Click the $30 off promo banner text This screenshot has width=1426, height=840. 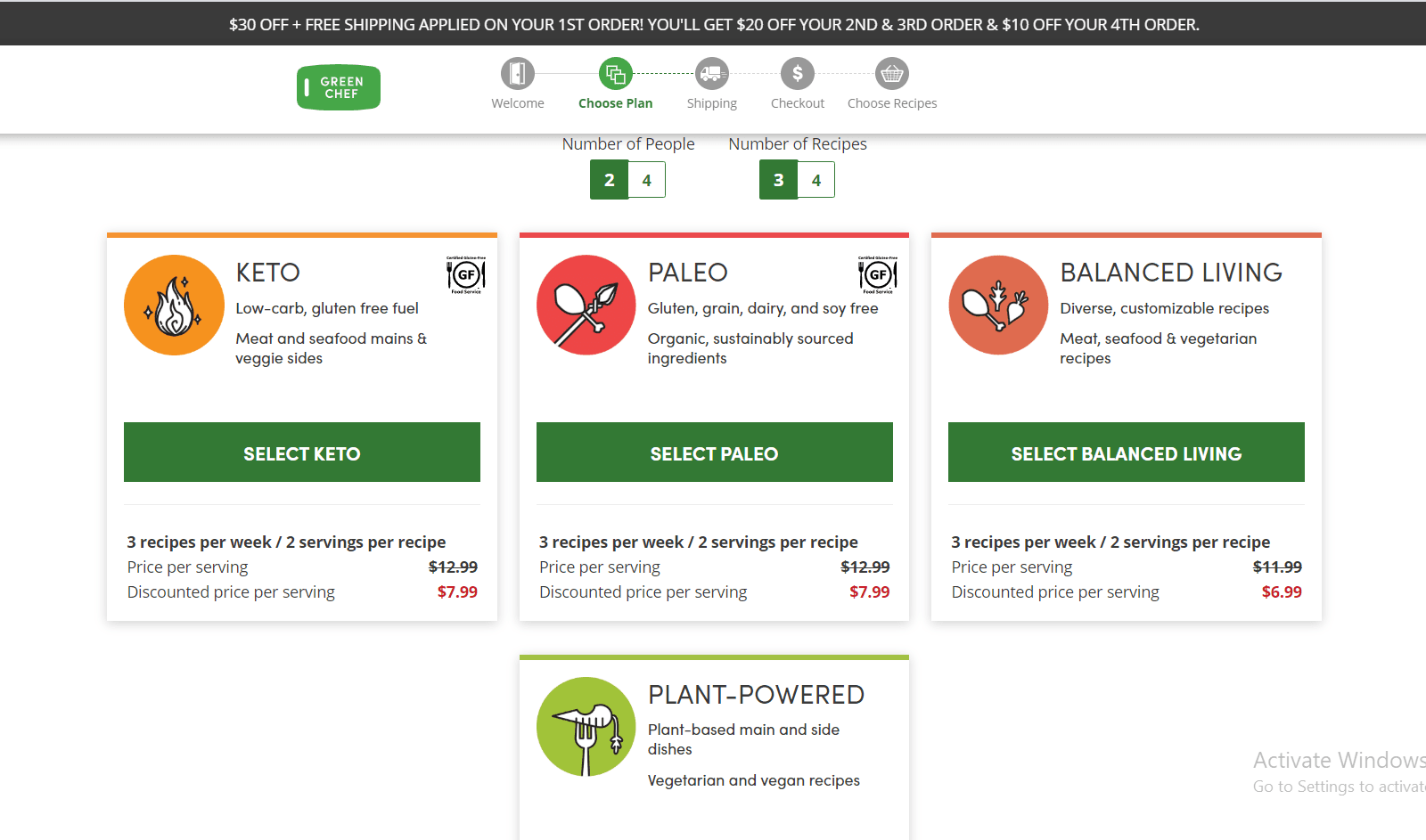click(714, 25)
